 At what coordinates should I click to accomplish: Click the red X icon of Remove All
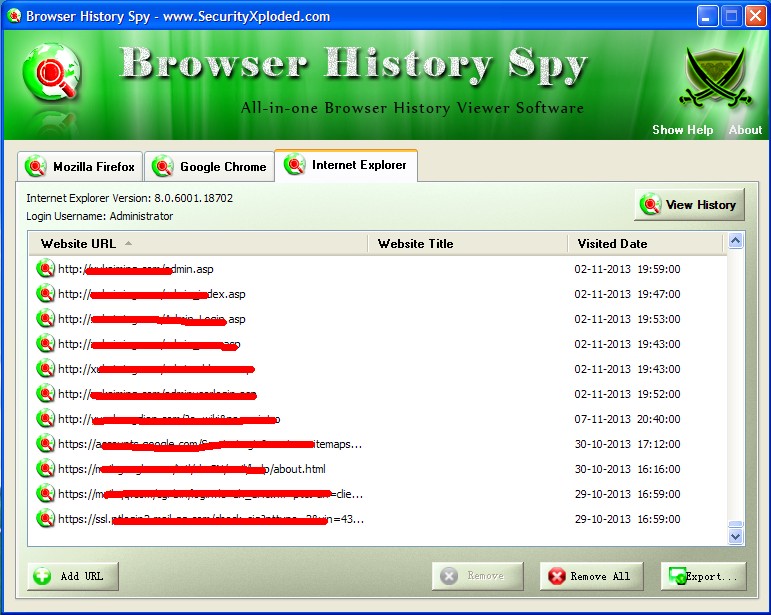[x=556, y=576]
